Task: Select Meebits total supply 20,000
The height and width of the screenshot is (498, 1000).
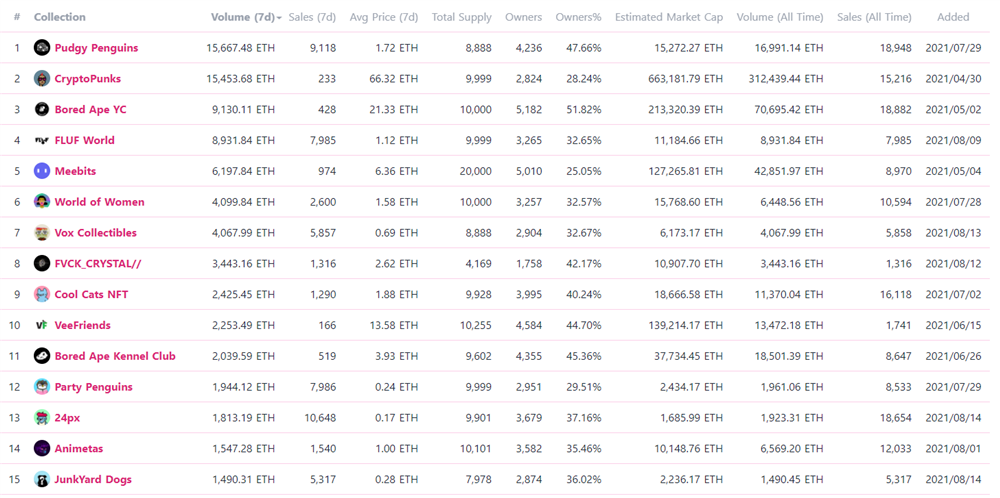Action: [476, 171]
